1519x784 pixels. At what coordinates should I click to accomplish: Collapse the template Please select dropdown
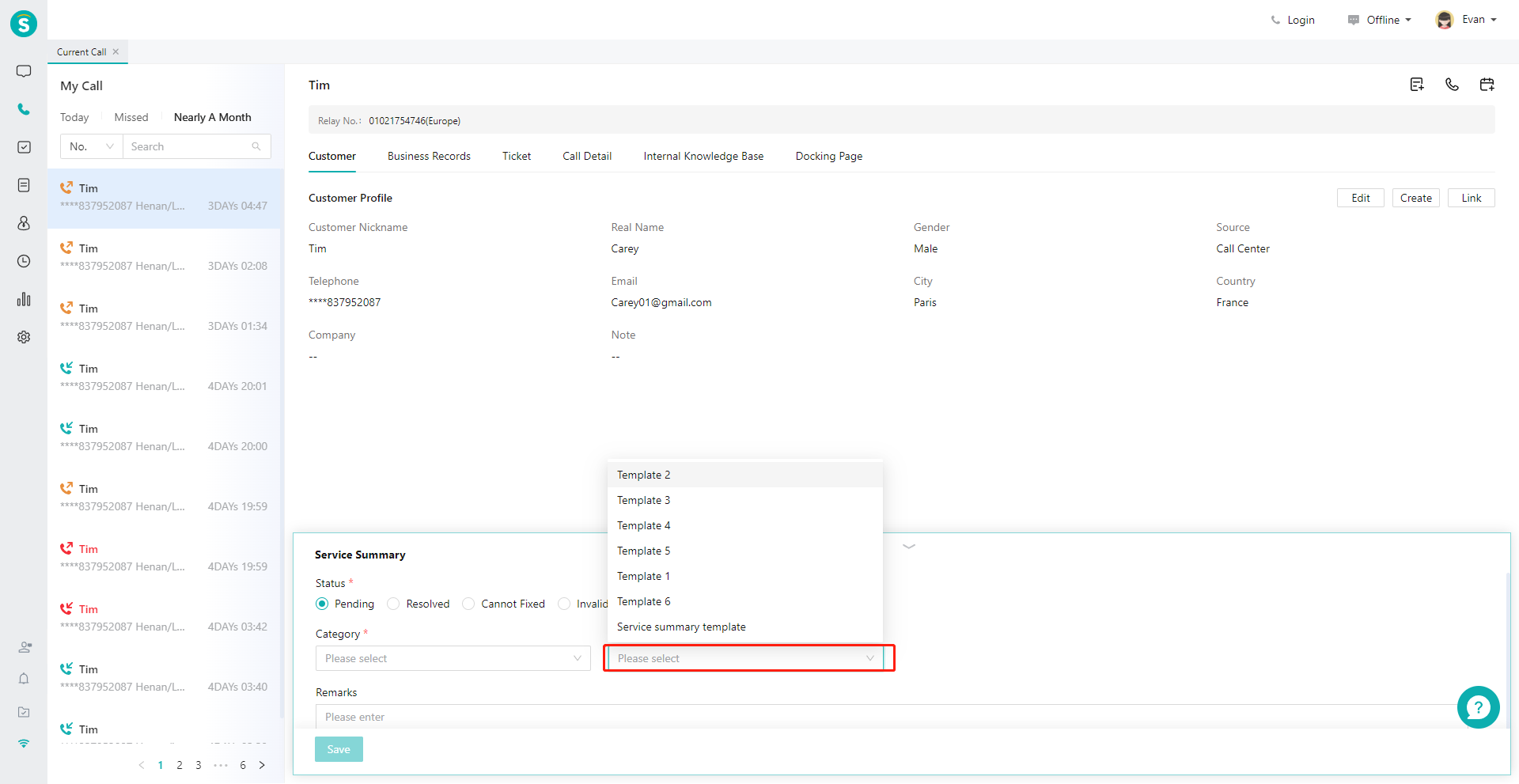[745, 658]
